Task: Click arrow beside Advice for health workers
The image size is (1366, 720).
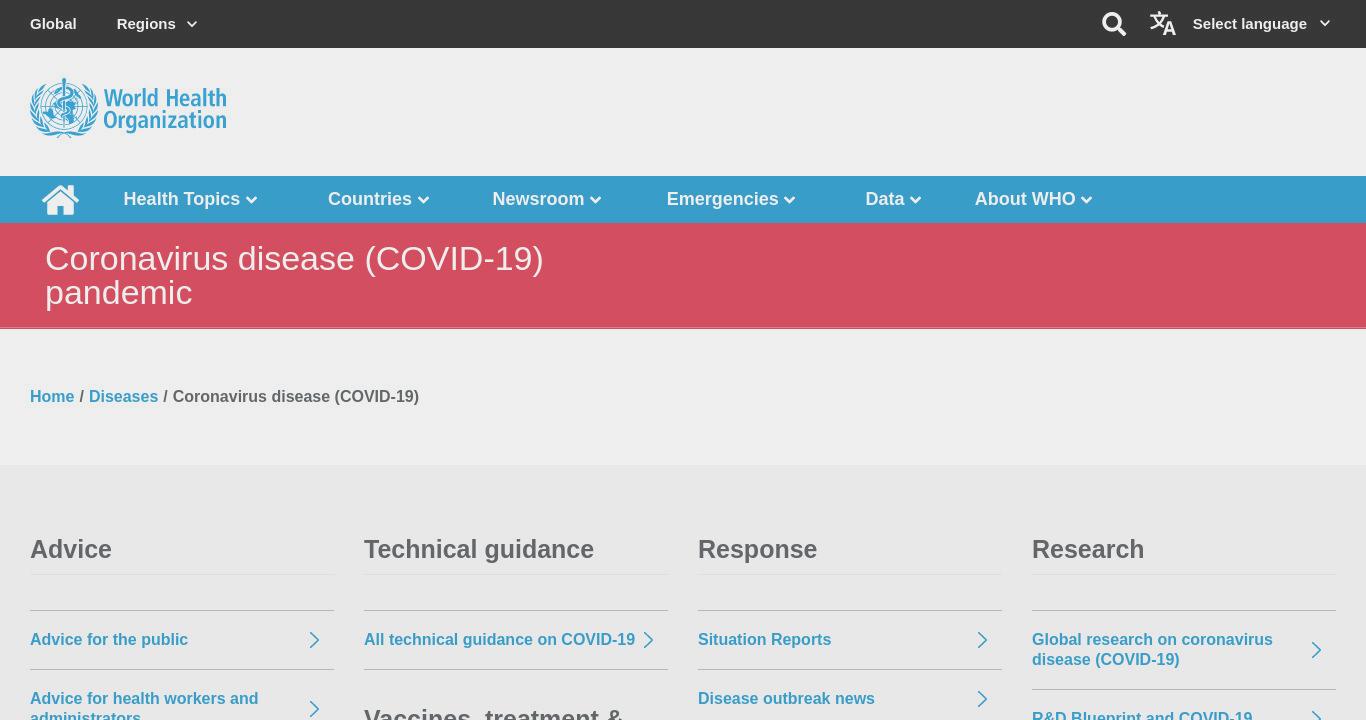Action: tap(314, 709)
